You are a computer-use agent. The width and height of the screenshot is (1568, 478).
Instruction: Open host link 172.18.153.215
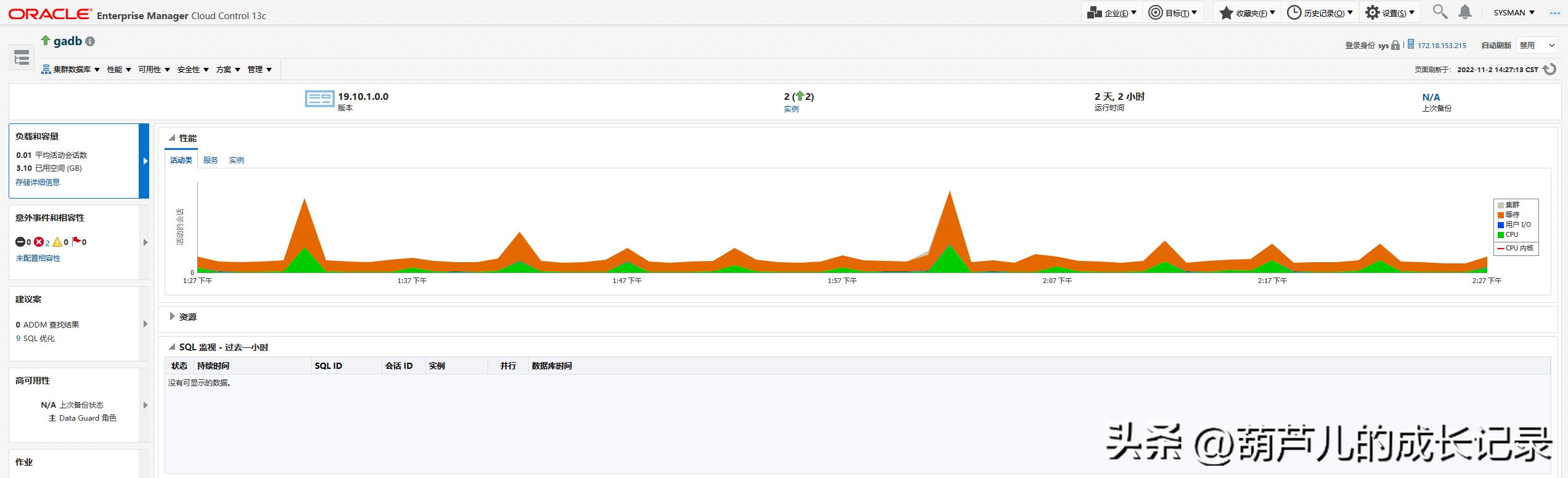click(1442, 46)
